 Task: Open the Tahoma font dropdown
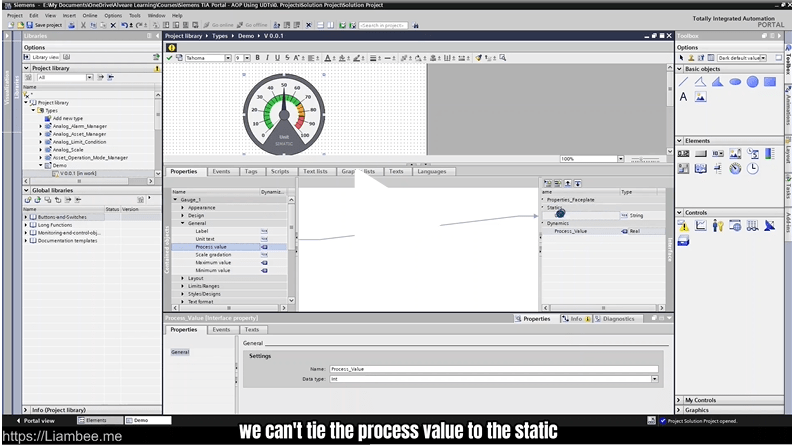click(x=227, y=58)
